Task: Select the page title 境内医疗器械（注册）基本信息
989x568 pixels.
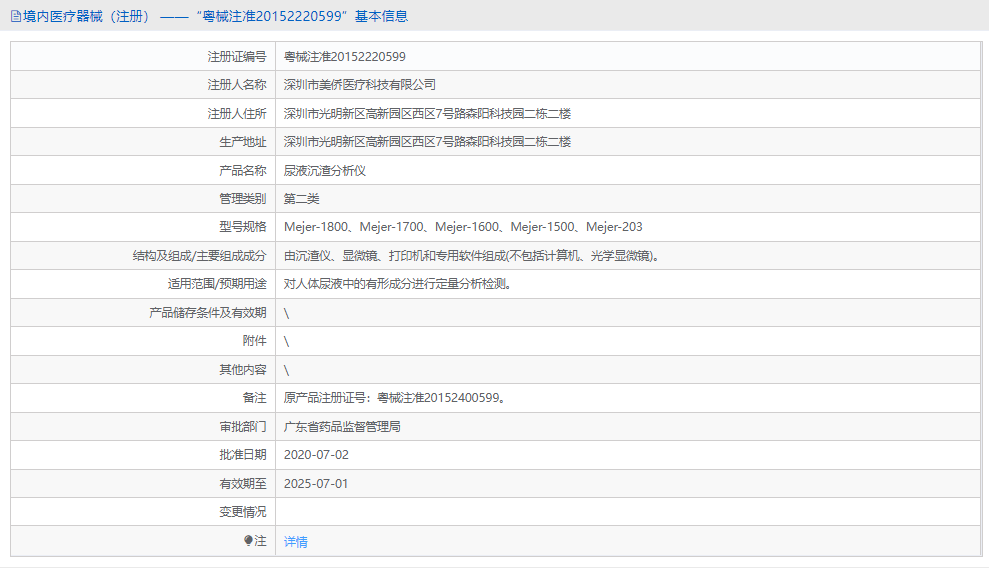Action: point(215,16)
